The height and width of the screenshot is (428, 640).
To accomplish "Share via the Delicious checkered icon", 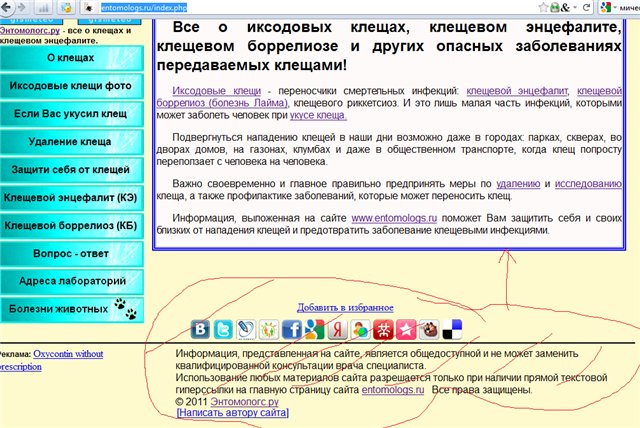I will pyautogui.click(x=452, y=329).
